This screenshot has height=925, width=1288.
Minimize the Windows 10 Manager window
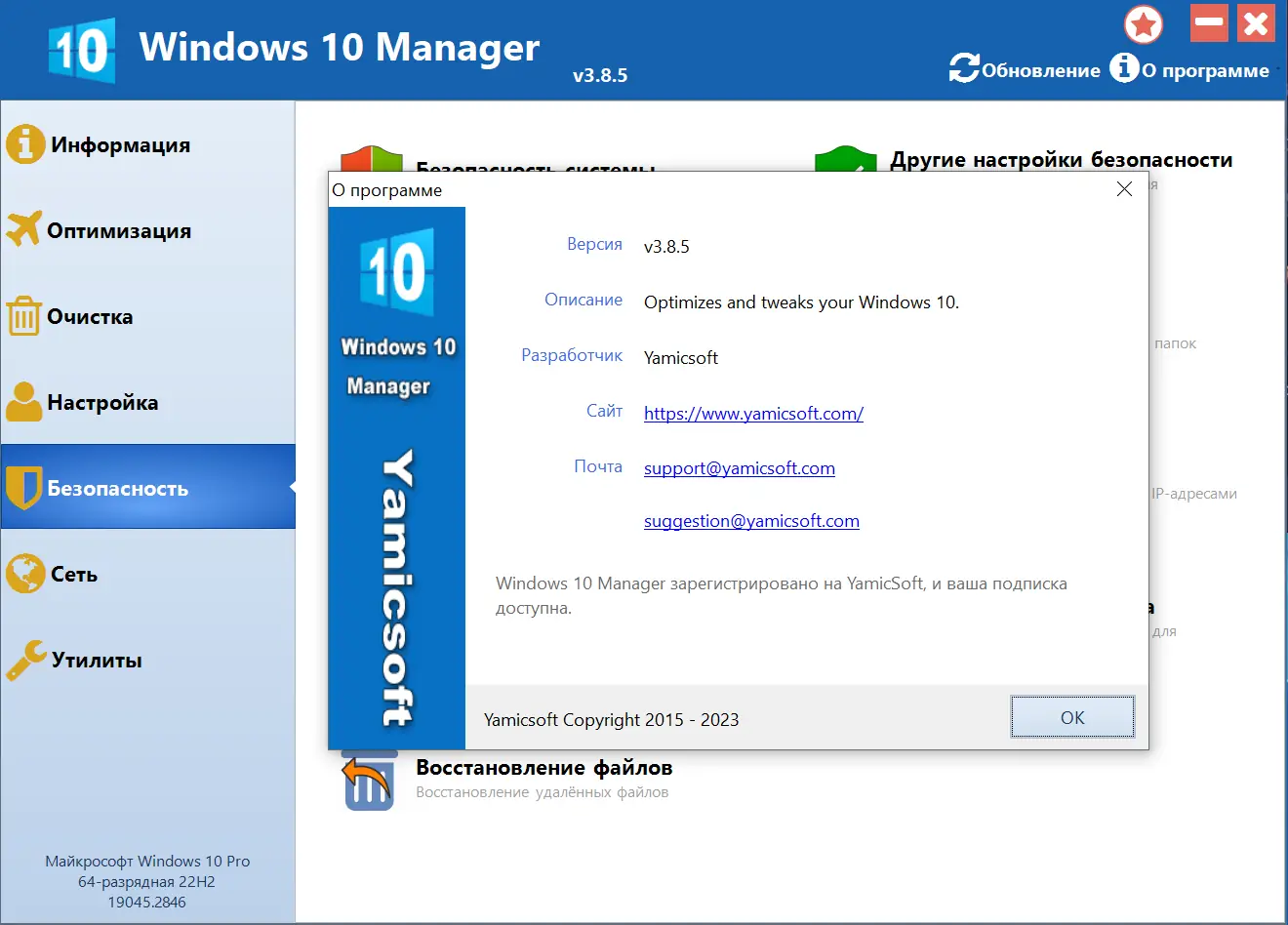point(1208,24)
